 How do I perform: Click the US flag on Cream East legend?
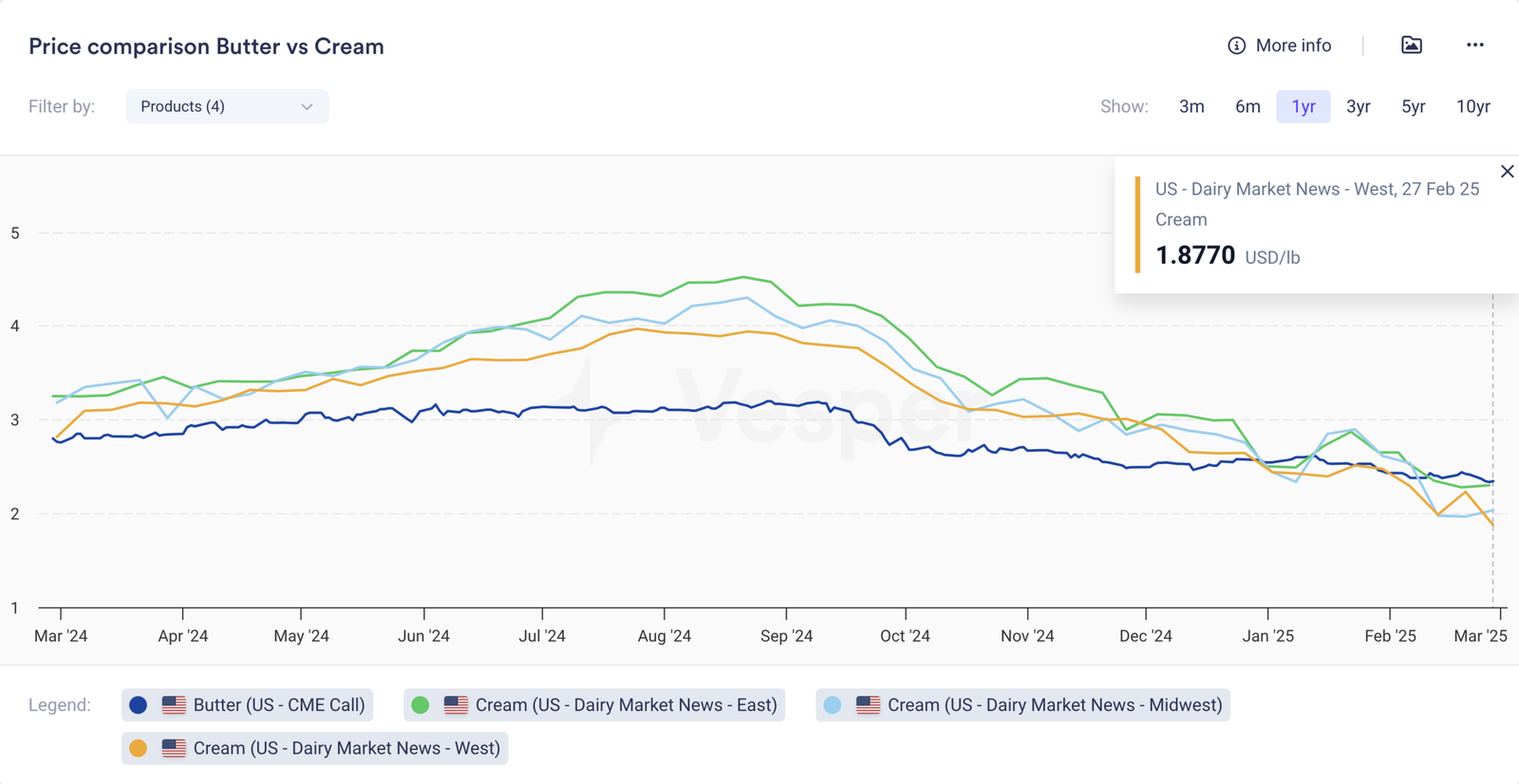click(456, 705)
